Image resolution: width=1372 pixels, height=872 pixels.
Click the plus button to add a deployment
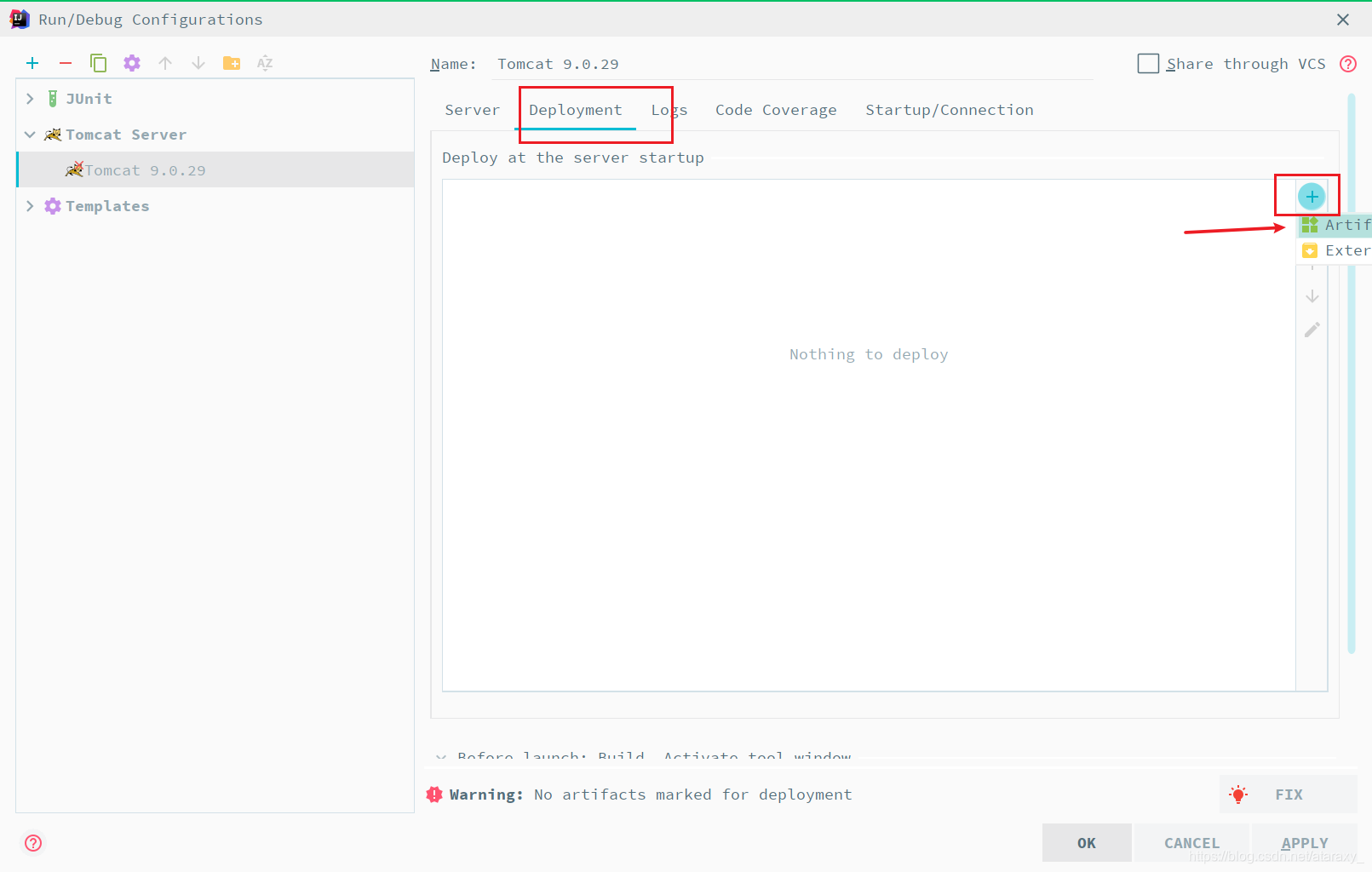(1312, 197)
